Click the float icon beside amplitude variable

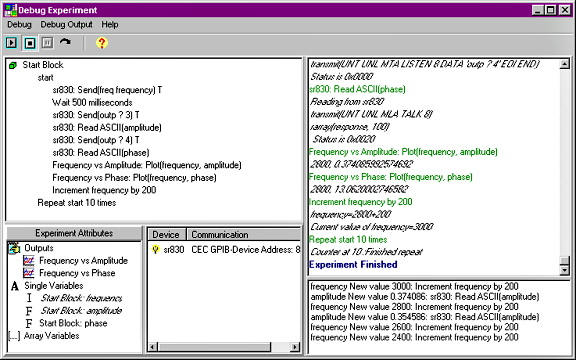[x=29, y=311]
